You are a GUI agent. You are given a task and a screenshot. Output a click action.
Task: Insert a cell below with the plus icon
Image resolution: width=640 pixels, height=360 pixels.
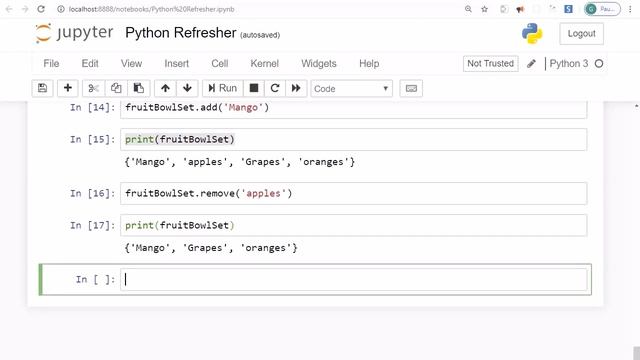click(x=68, y=88)
